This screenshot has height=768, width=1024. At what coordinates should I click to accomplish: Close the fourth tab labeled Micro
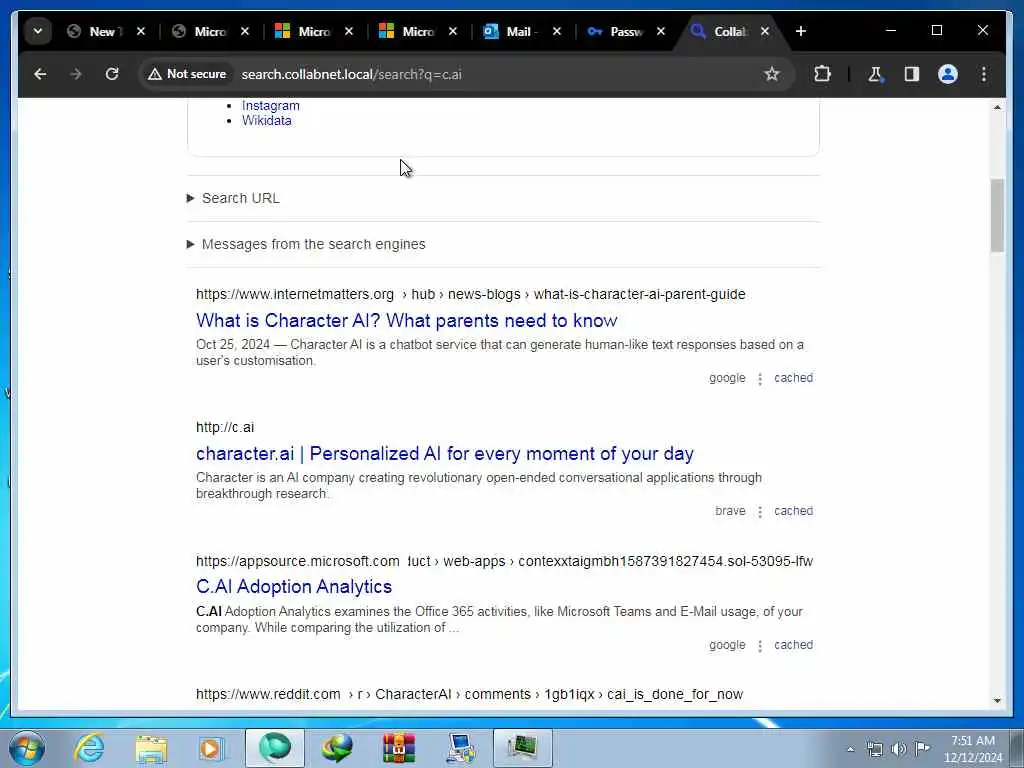(453, 31)
